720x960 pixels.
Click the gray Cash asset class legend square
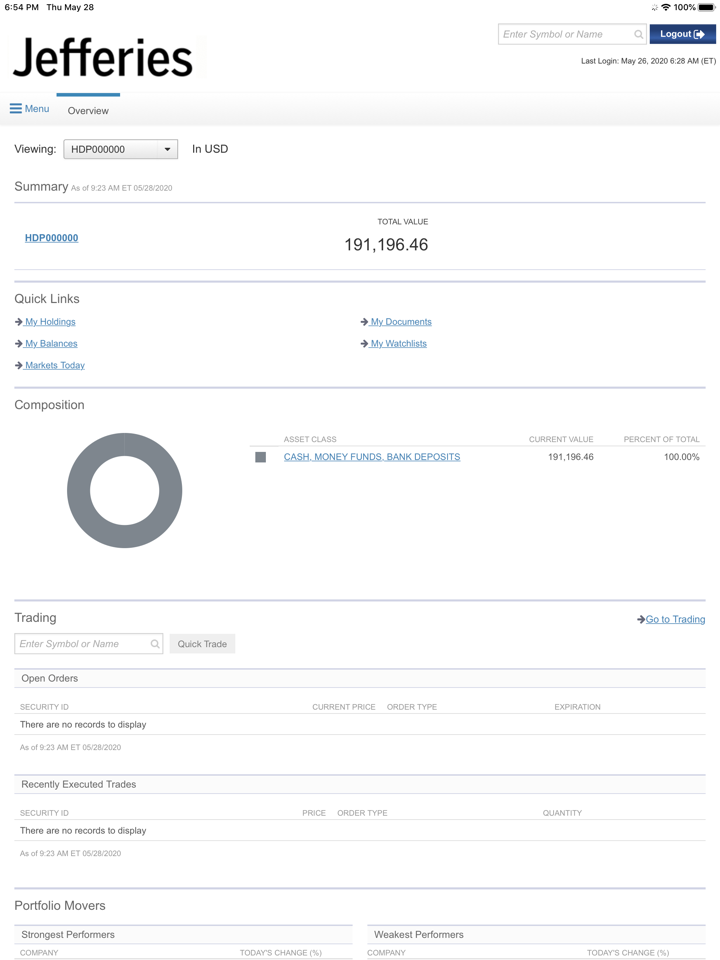coord(260,457)
